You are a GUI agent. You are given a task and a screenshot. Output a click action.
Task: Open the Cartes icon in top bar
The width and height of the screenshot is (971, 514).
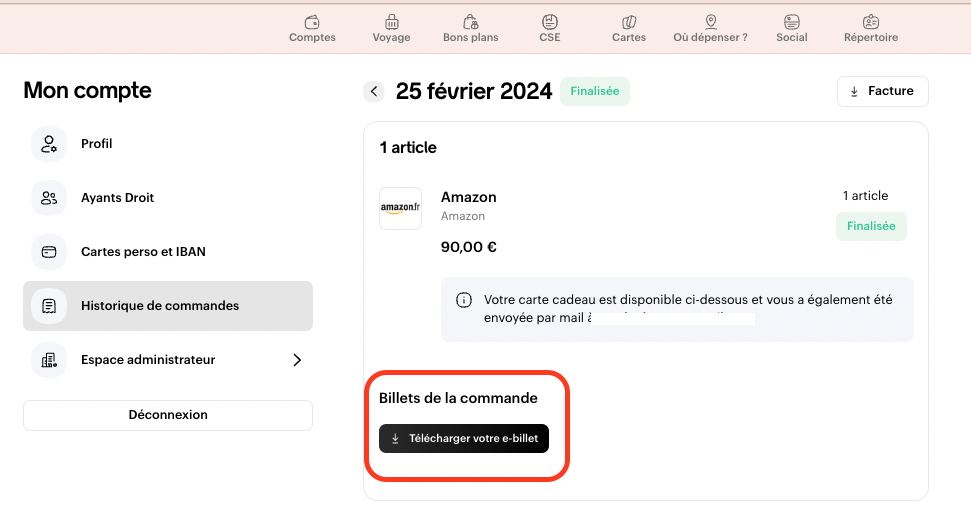[x=629, y=22]
